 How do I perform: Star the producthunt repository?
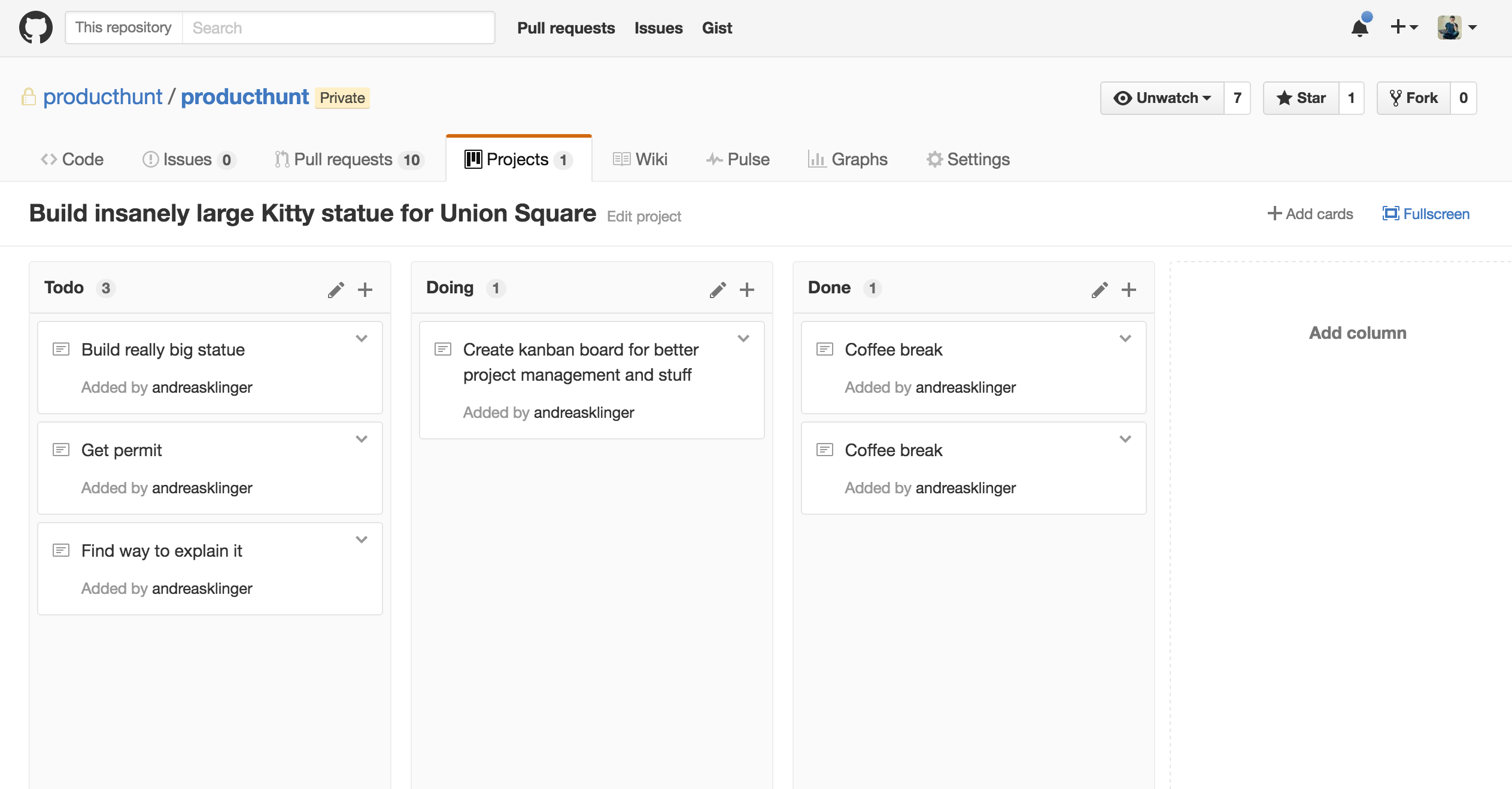tap(1301, 98)
